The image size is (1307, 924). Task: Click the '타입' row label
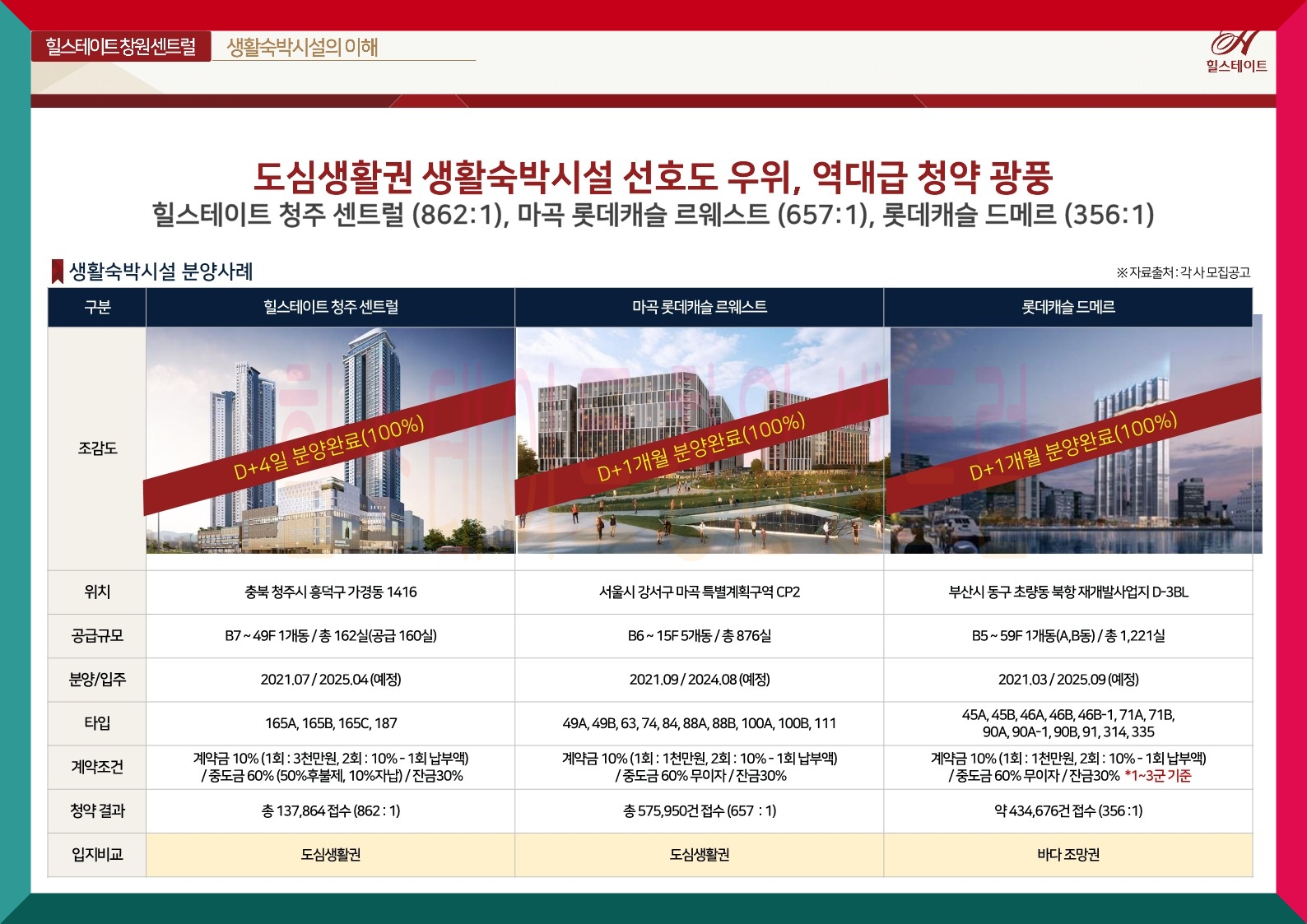[x=97, y=723]
